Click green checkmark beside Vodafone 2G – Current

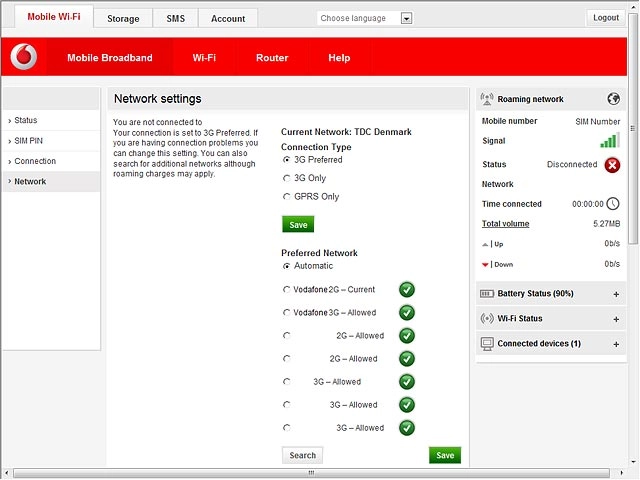(x=407, y=289)
